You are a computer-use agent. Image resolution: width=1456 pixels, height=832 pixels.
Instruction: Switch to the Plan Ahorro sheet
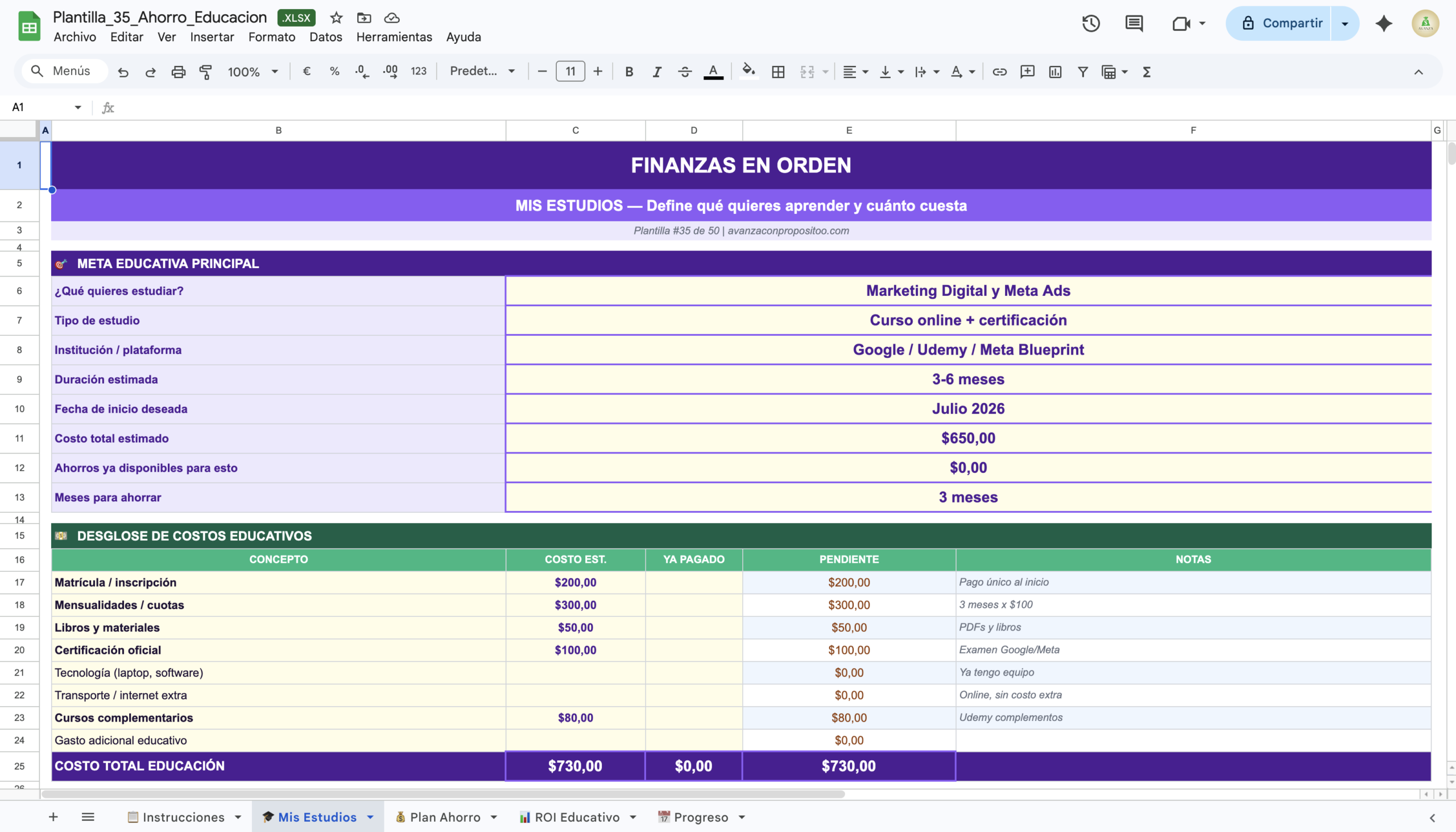445,817
